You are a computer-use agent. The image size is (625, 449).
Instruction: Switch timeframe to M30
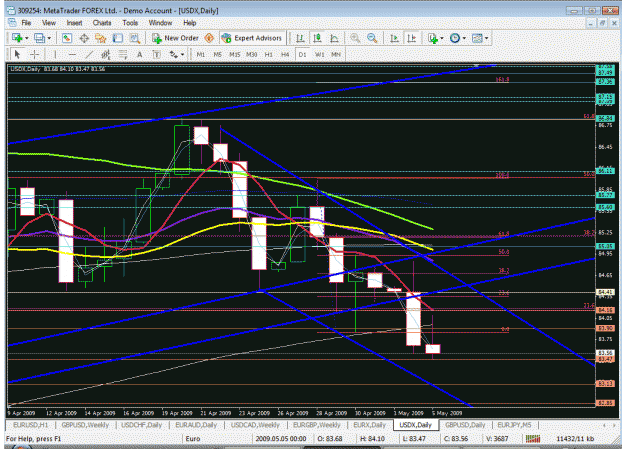(x=252, y=54)
